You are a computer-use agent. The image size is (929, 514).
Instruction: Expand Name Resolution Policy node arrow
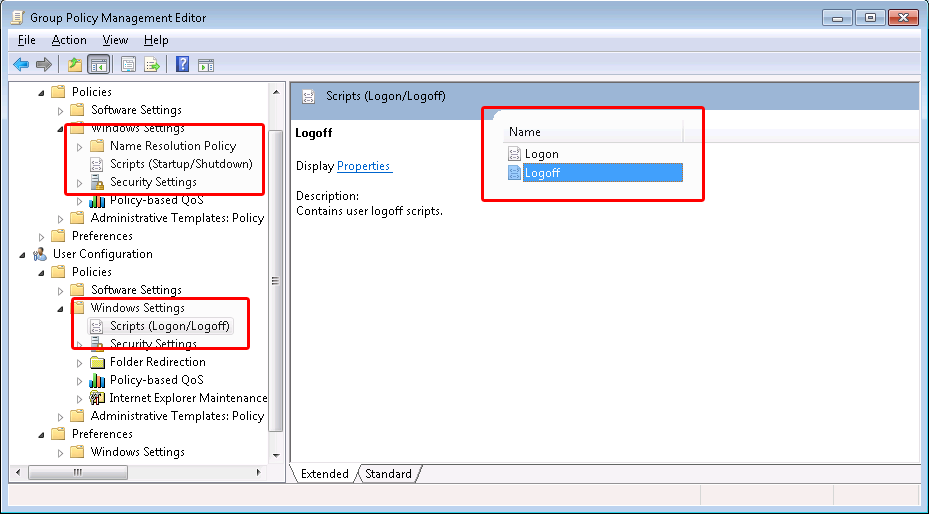click(x=79, y=147)
